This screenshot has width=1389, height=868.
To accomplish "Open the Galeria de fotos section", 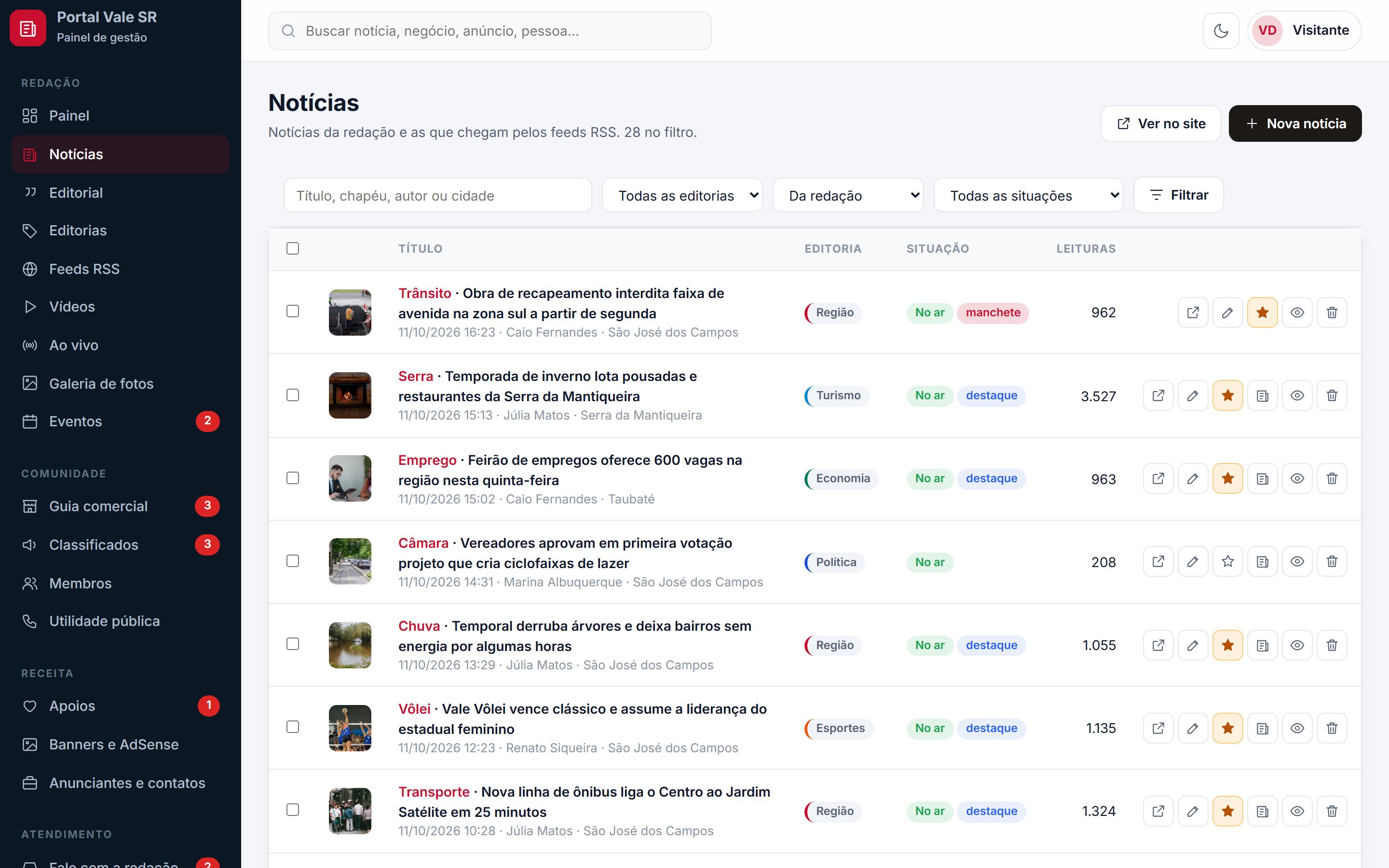I will click(x=121, y=383).
